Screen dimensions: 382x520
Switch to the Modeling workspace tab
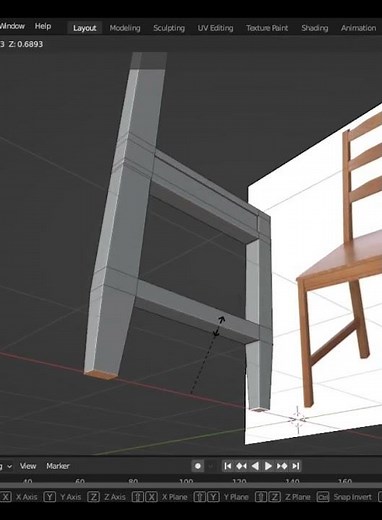pyautogui.click(x=125, y=28)
